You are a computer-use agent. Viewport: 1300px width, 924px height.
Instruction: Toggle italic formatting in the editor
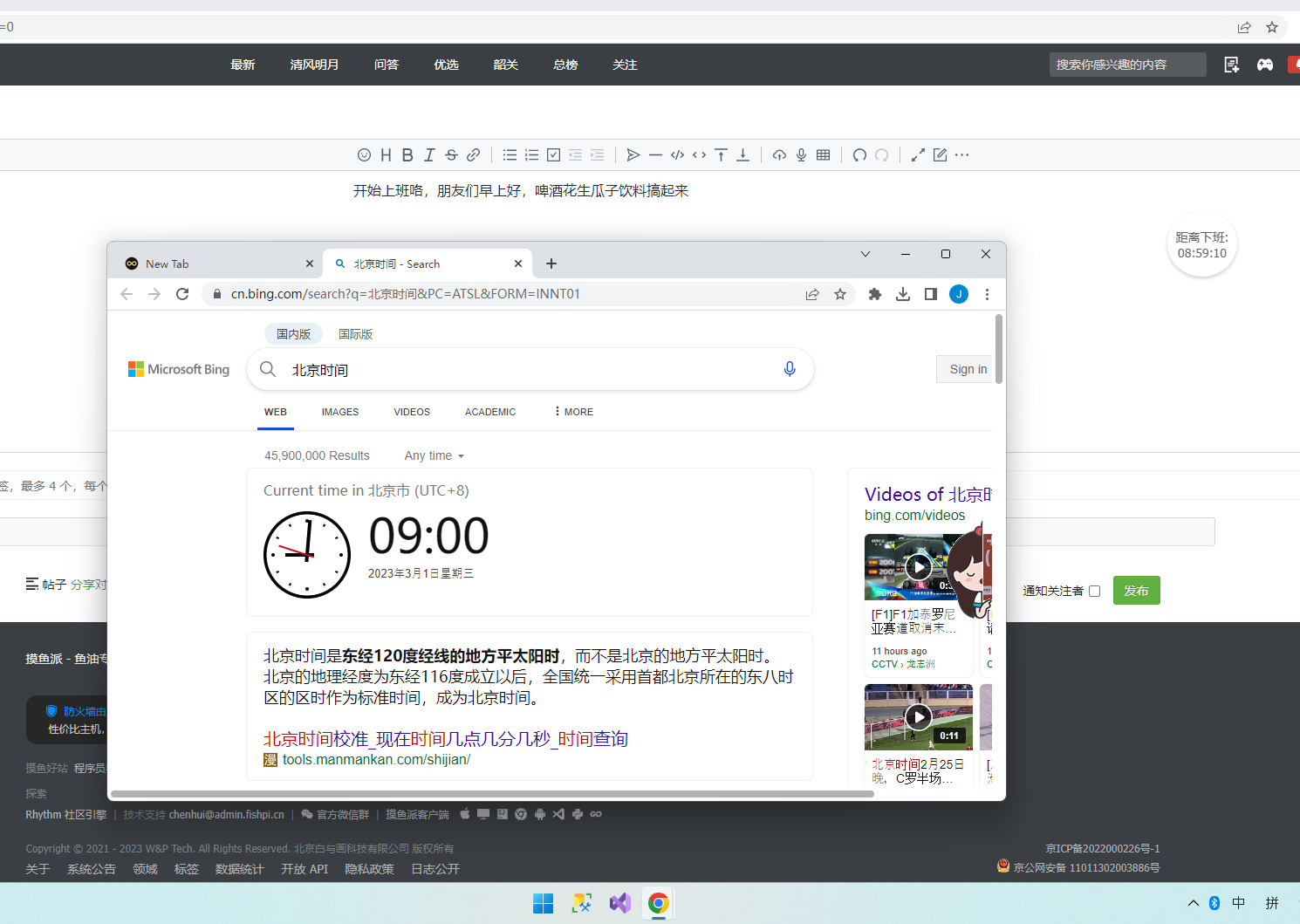click(429, 155)
